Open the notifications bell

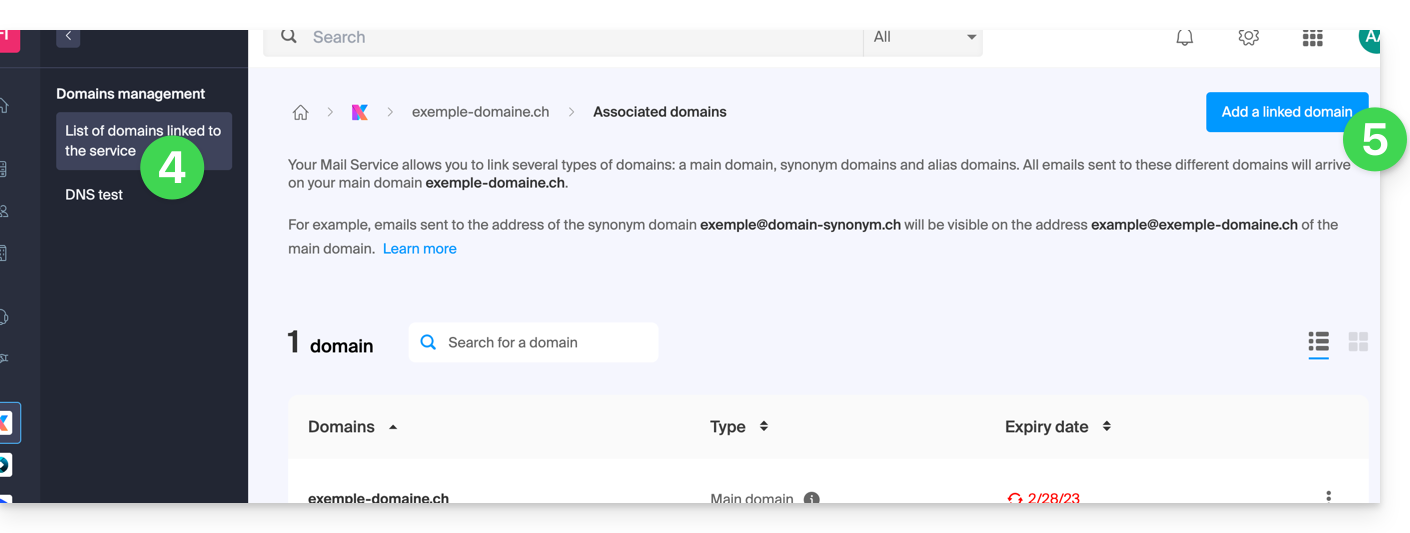coord(1184,38)
